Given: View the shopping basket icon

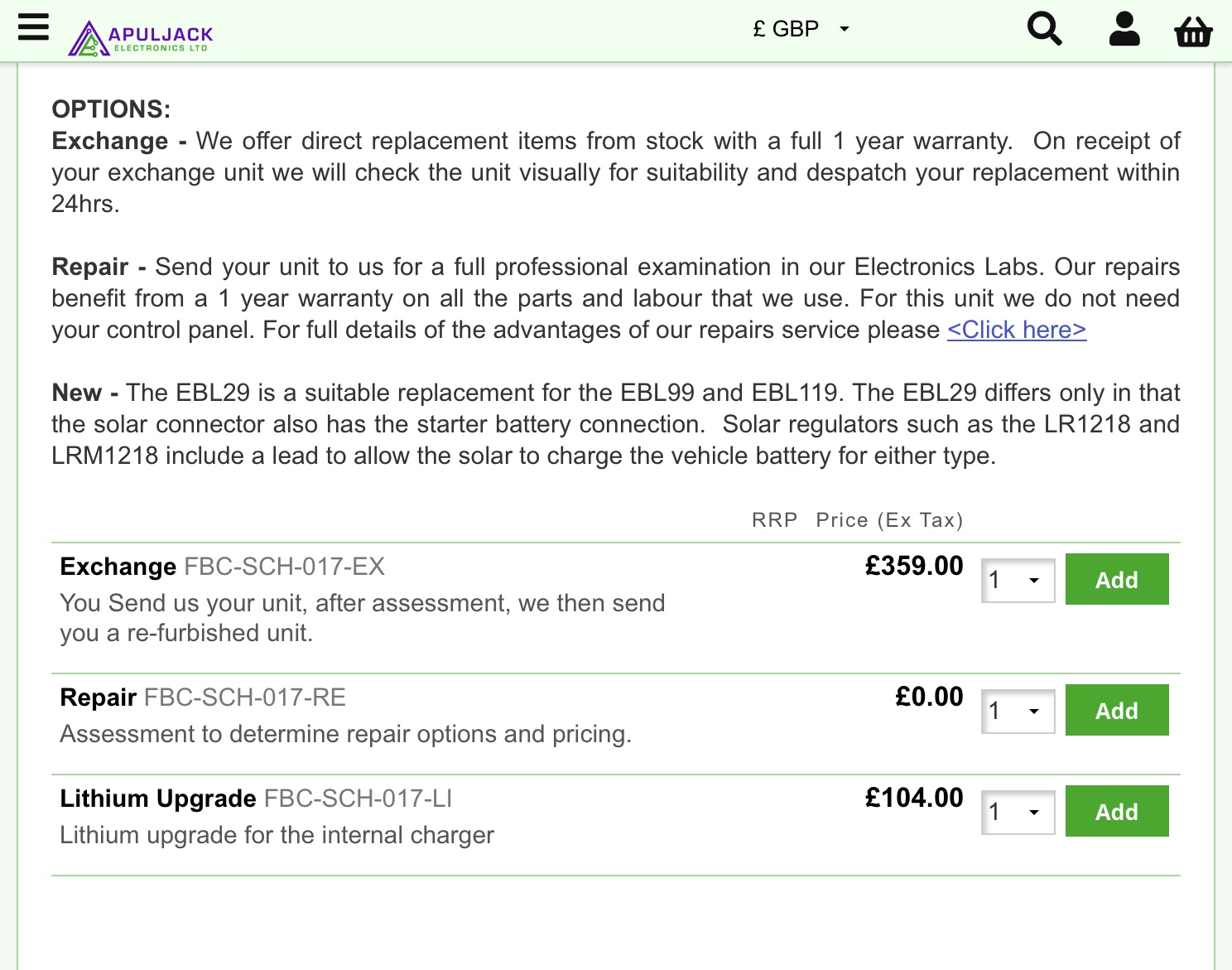Looking at the screenshot, I should (1193, 31).
